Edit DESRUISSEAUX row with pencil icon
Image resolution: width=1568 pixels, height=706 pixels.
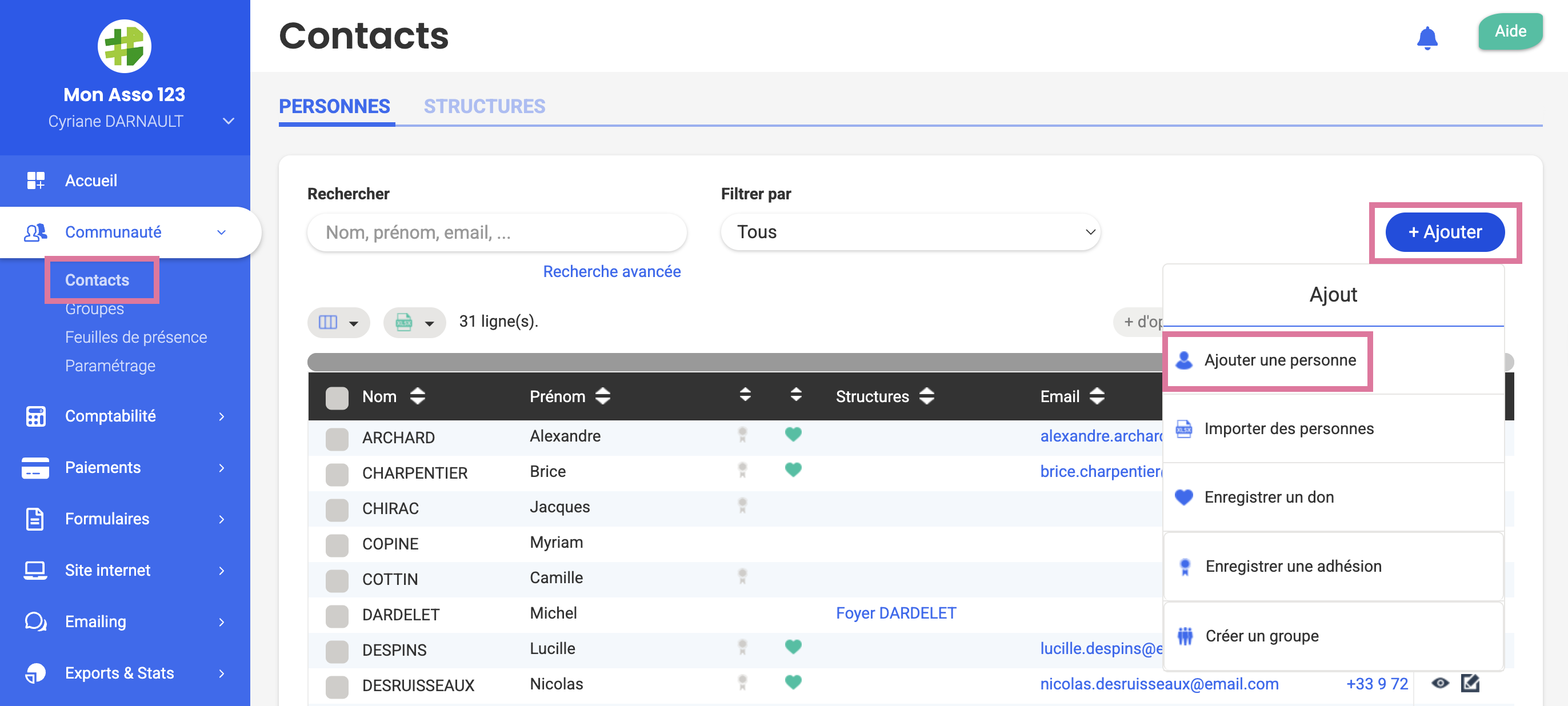(x=1470, y=683)
